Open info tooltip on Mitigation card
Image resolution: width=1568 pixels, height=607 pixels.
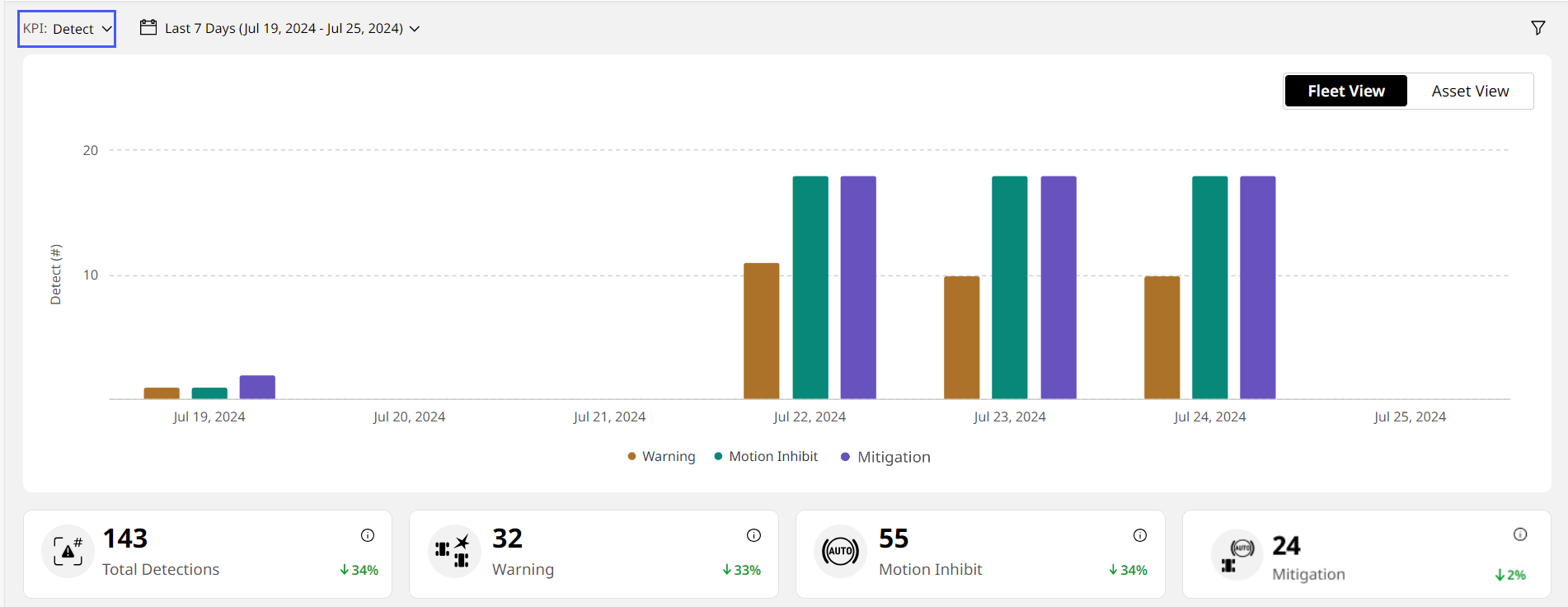tap(1520, 534)
